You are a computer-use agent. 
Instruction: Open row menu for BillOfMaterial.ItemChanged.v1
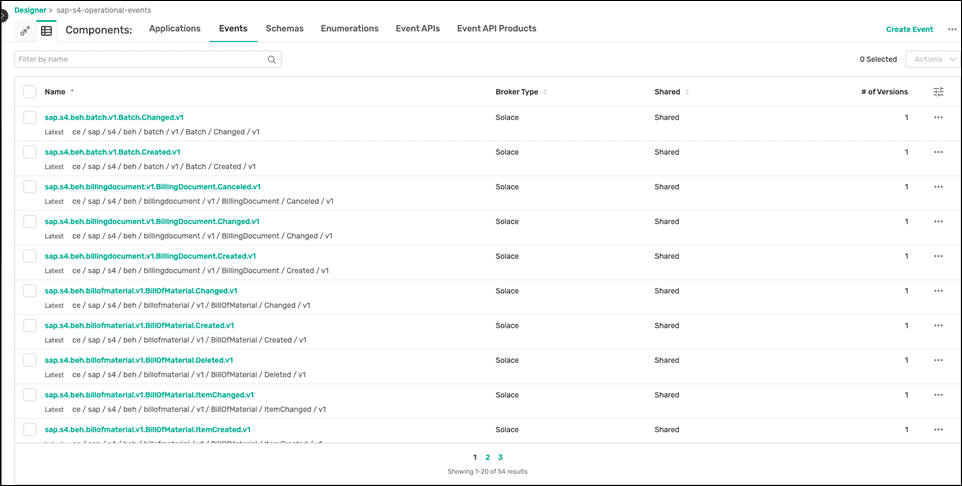(938, 395)
